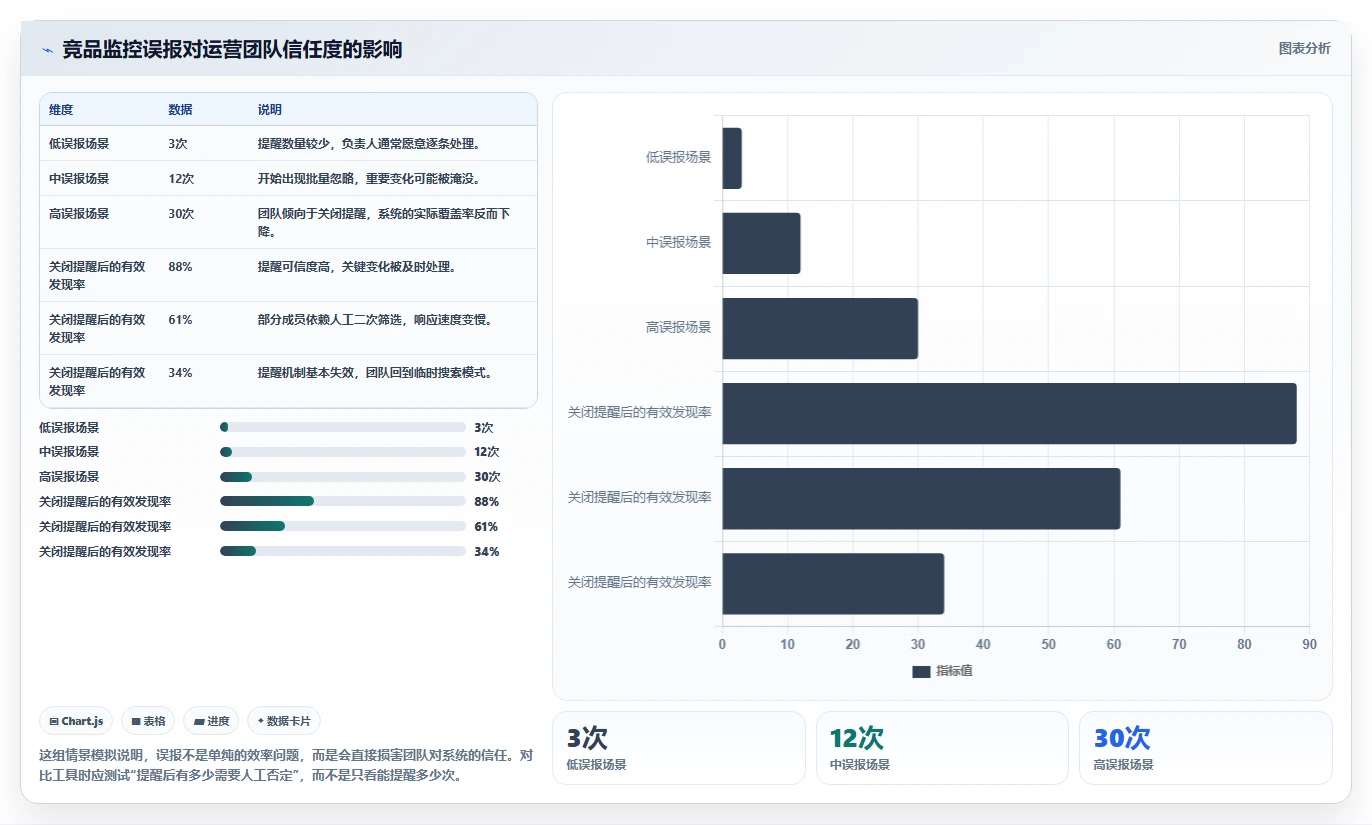The height and width of the screenshot is (825, 1372).
Task: Click the 高误报场景 y-axis label in the chart
Action: tap(678, 328)
